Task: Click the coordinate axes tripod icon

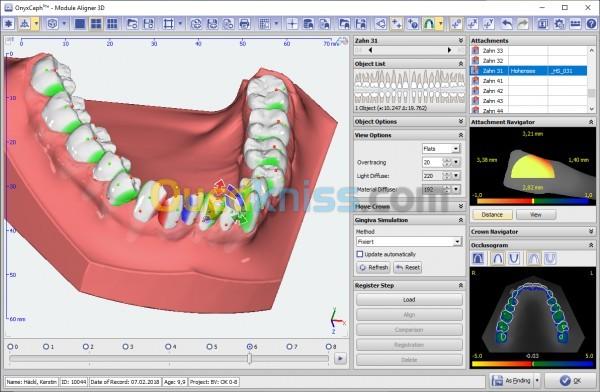Action: pos(24,24)
